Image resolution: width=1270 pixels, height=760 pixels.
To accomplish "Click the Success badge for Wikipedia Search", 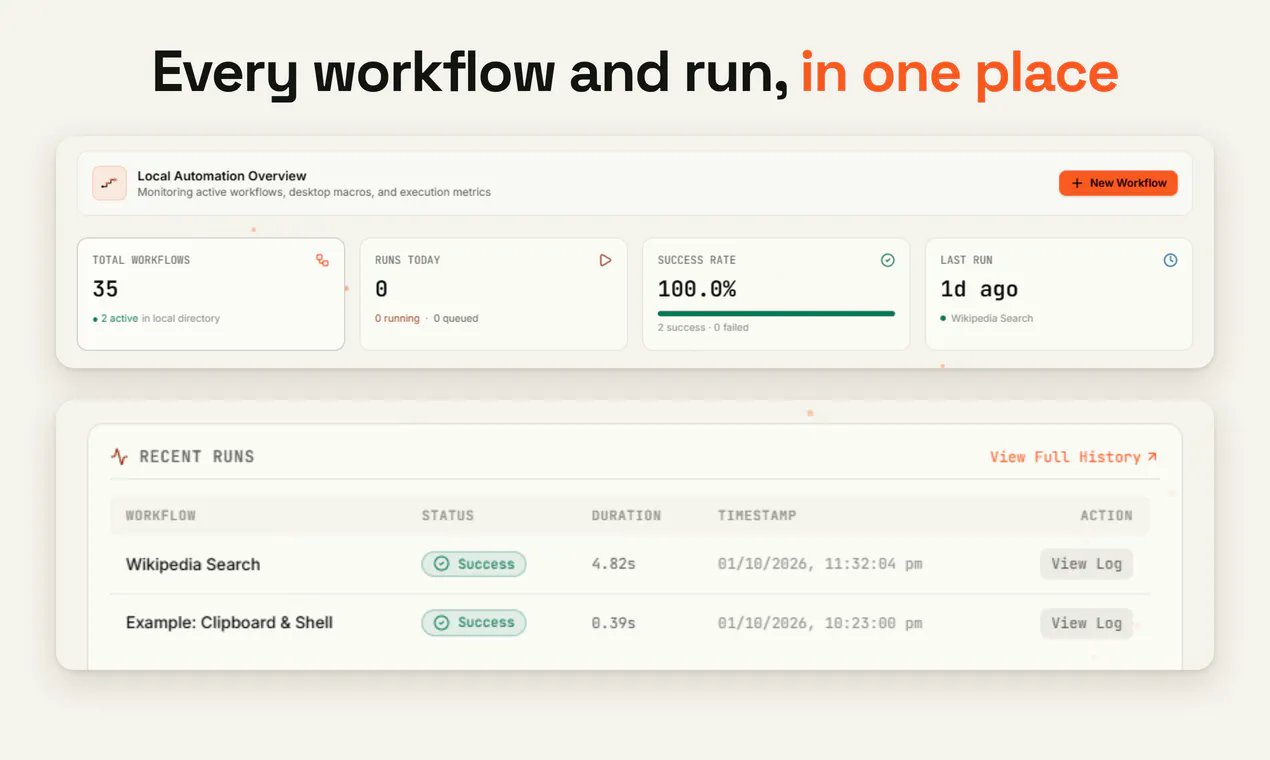I will [x=474, y=564].
